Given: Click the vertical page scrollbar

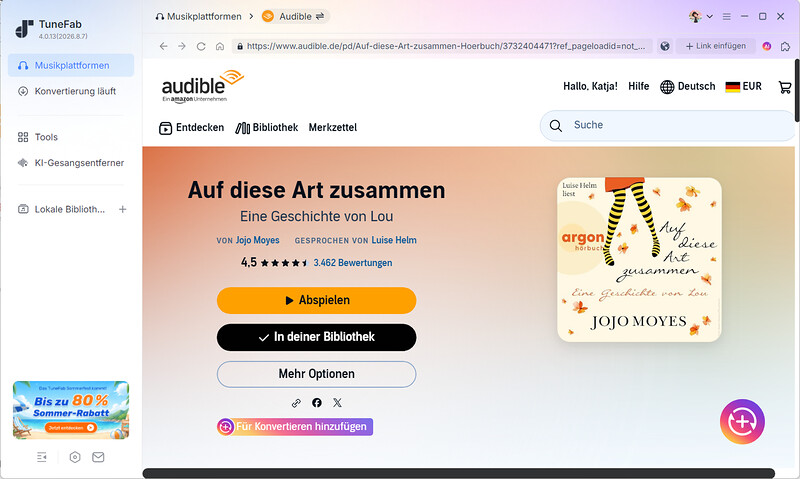Looking at the screenshot, I should point(797,90).
